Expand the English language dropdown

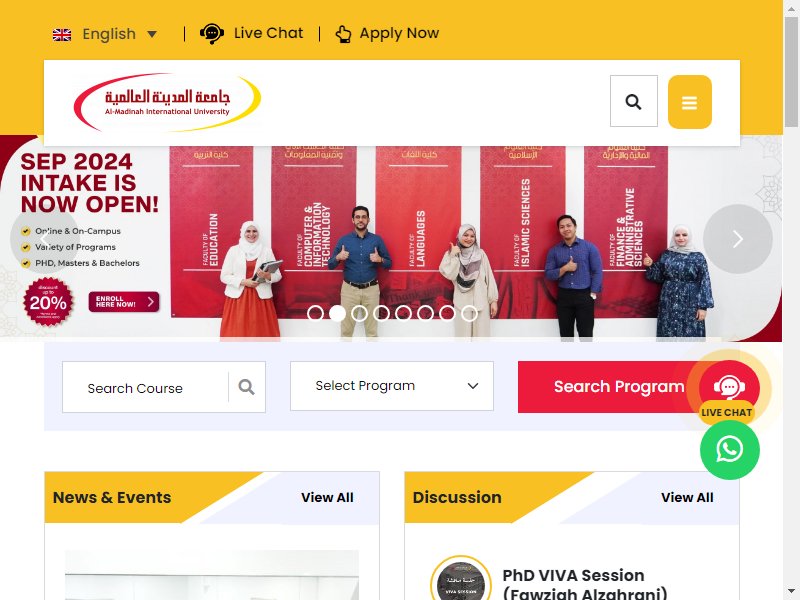tap(106, 34)
